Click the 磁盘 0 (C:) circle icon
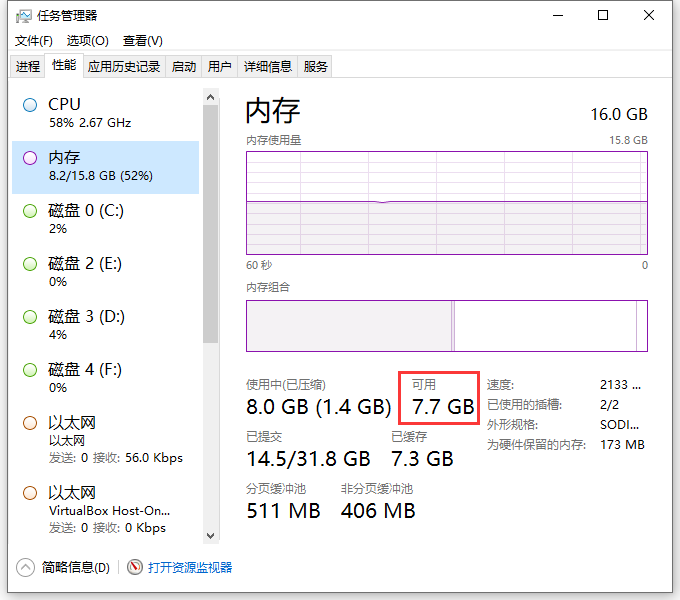The image size is (680, 600). tap(30, 211)
